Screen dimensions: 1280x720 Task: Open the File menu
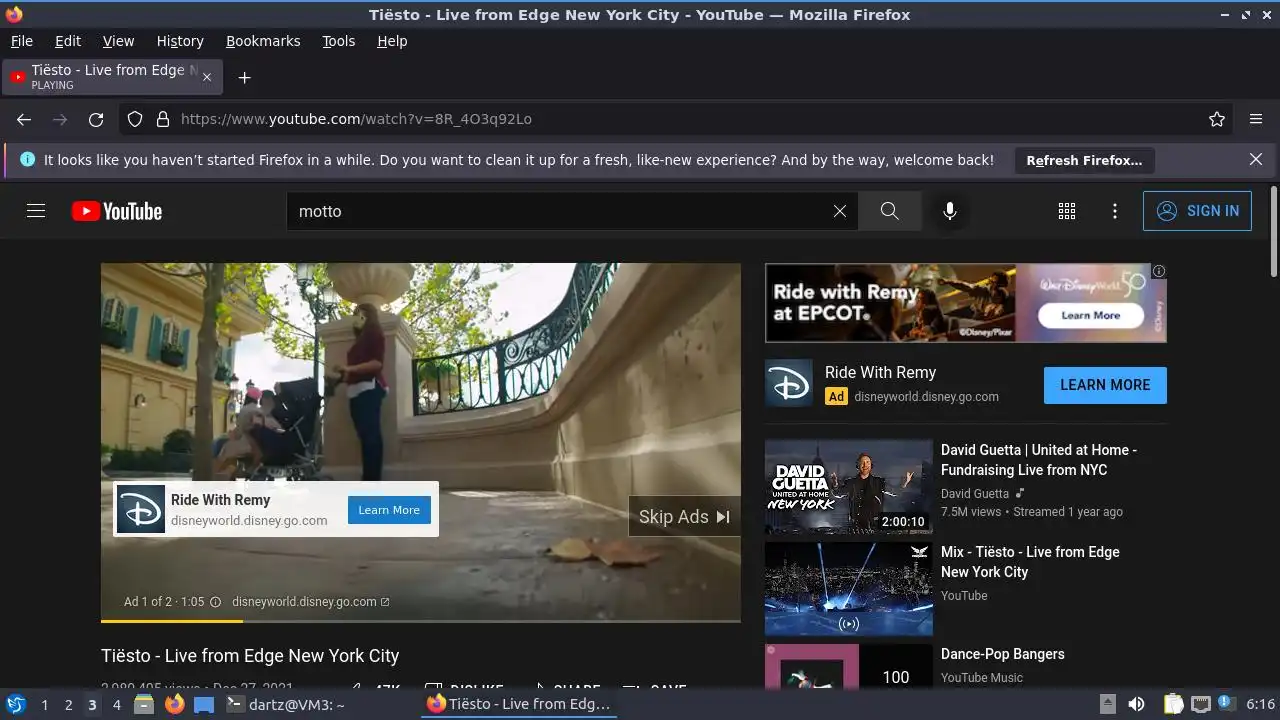pos(21,41)
